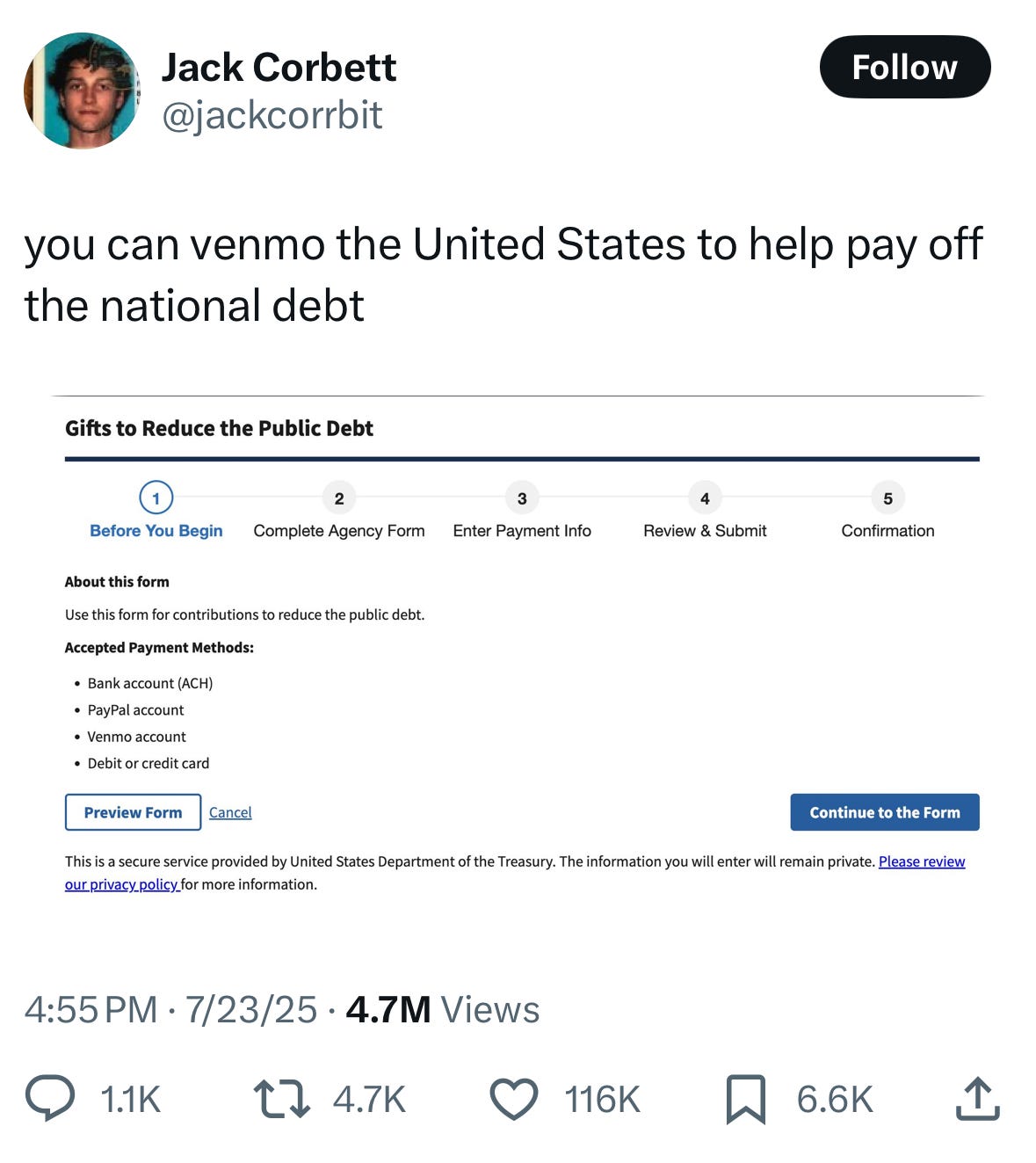Click the reply speech bubble icon
The height and width of the screenshot is (1163, 1036).
click(x=50, y=1098)
